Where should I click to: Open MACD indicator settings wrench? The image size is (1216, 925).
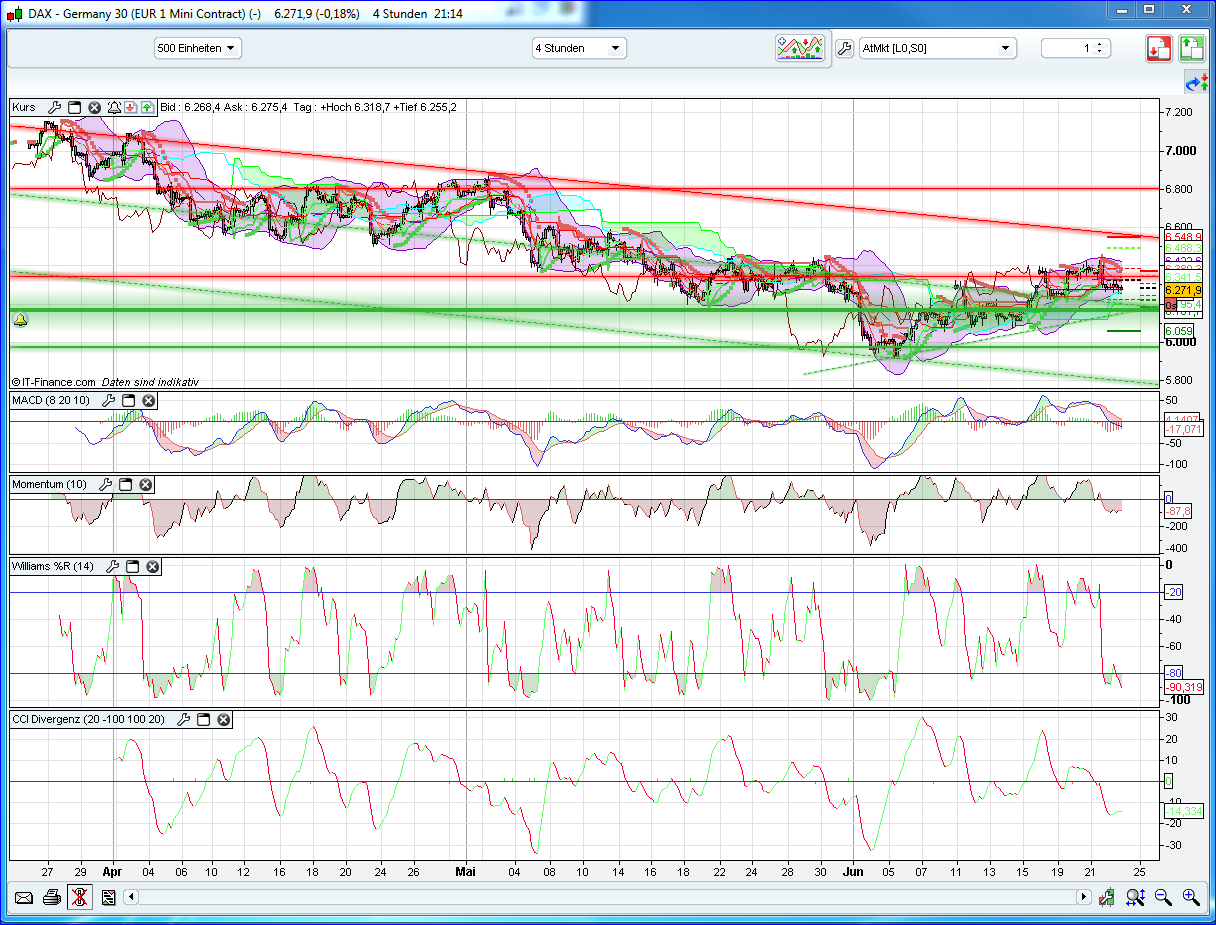coord(107,401)
